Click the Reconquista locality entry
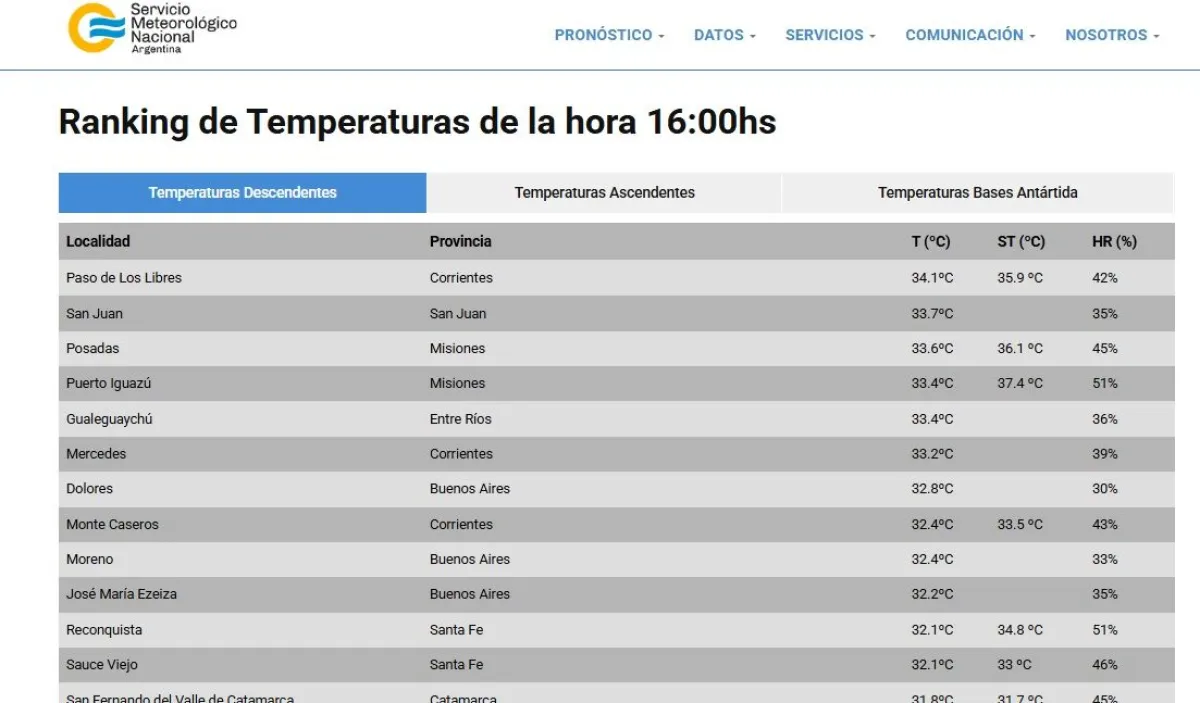 click(x=104, y=630)
